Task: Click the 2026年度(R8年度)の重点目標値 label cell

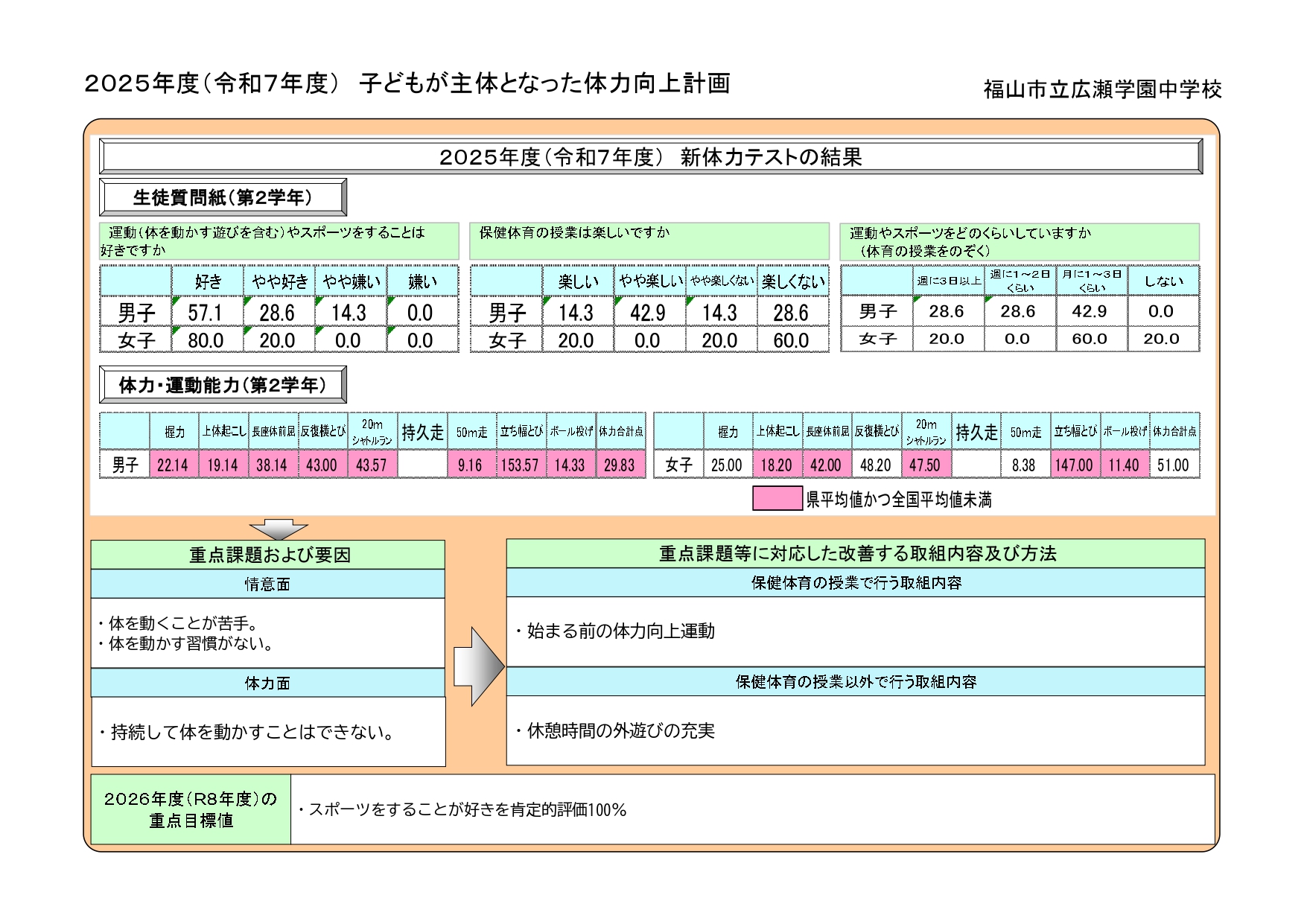Action: click(x=191, y=809)
